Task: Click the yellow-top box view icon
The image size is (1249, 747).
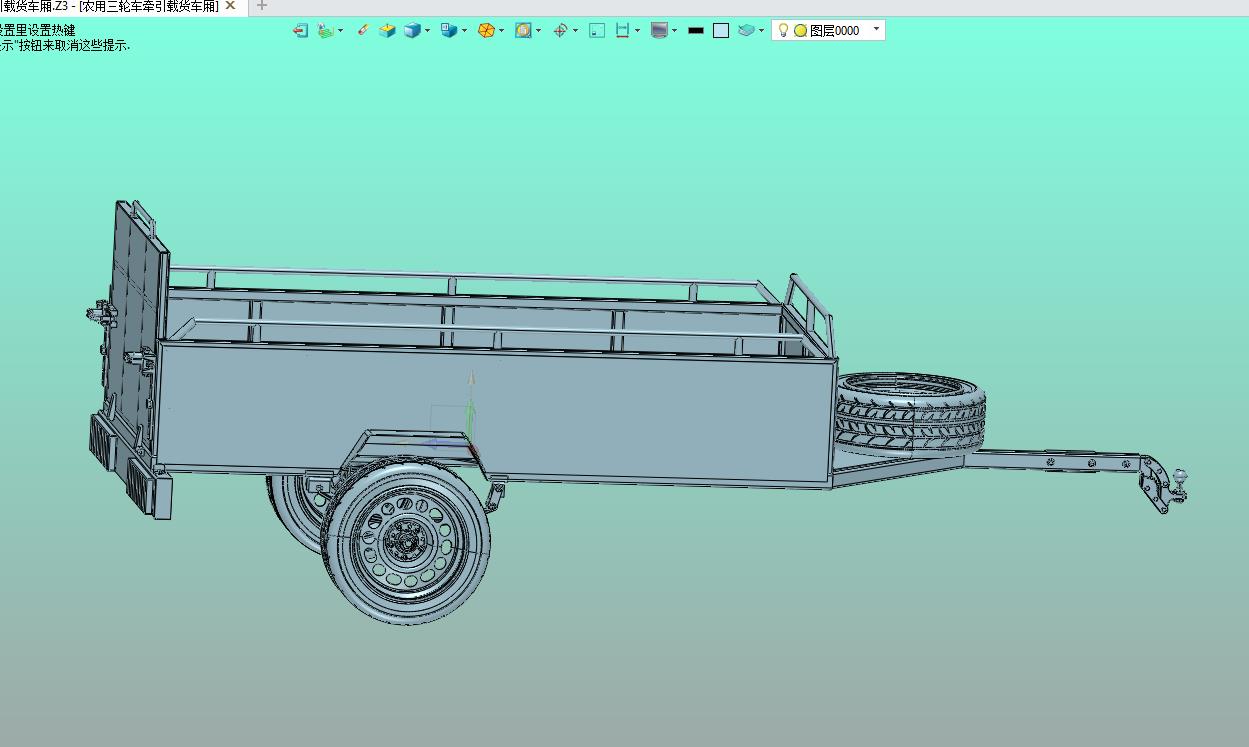Action: click(387, 31)
